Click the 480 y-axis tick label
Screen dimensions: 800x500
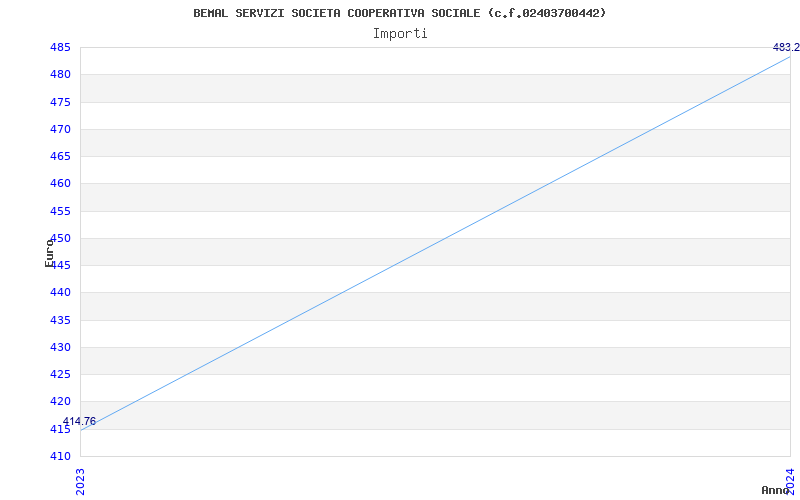[x=60, y=74]
